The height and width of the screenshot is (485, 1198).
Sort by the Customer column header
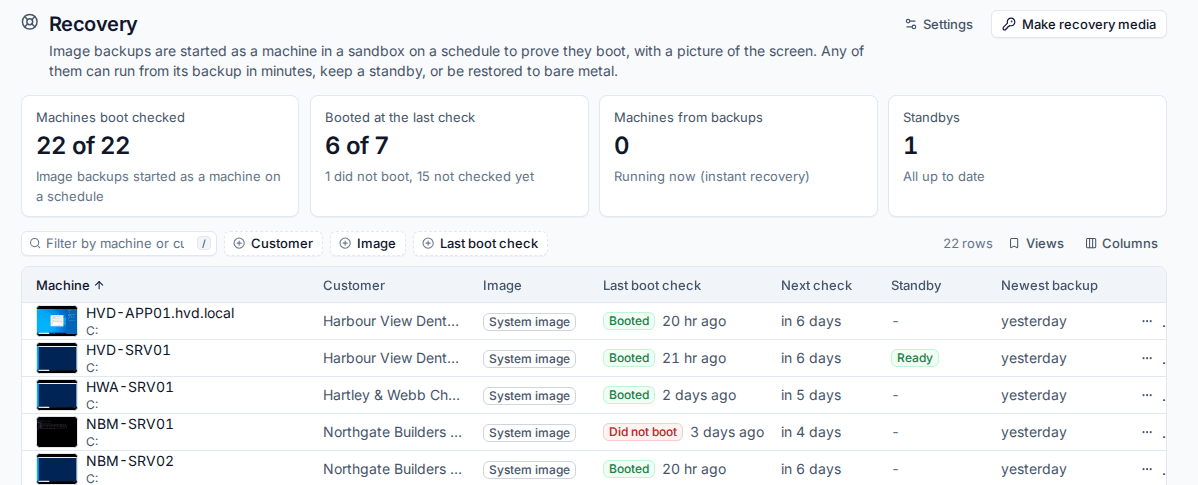[354, 286]
